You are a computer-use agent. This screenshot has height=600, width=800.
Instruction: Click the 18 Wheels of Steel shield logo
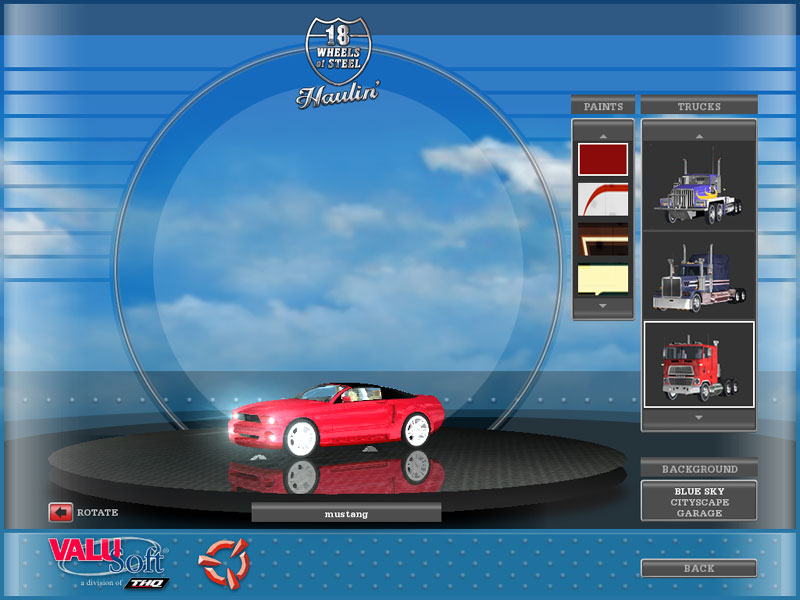coord(338,50)
